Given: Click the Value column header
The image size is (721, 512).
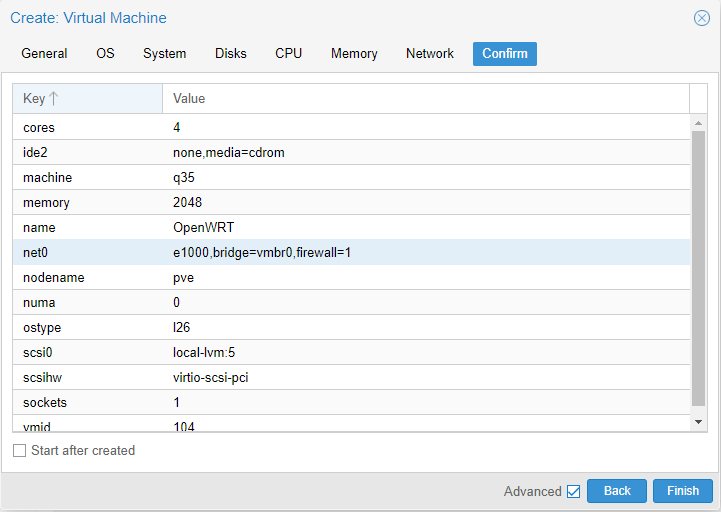Looking at the screenshot, I should pyautogui.click(x=425, y=99).
